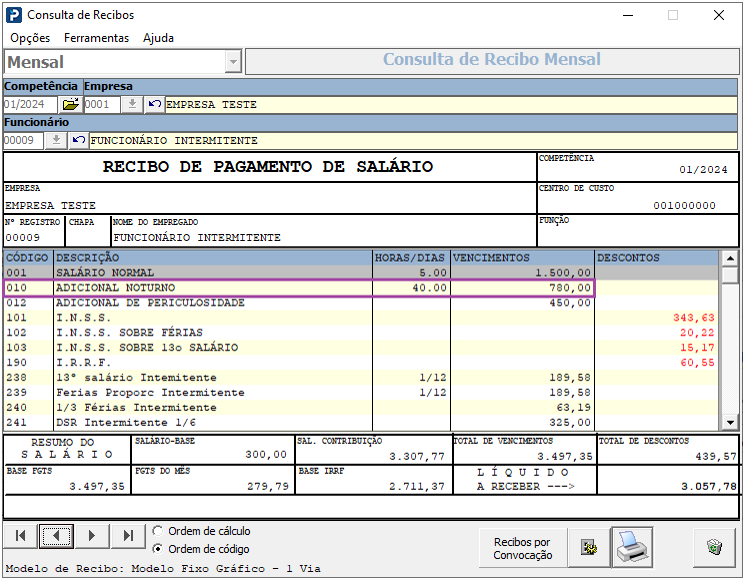Click the centro de custo 001000000

[x=684, y=206]
